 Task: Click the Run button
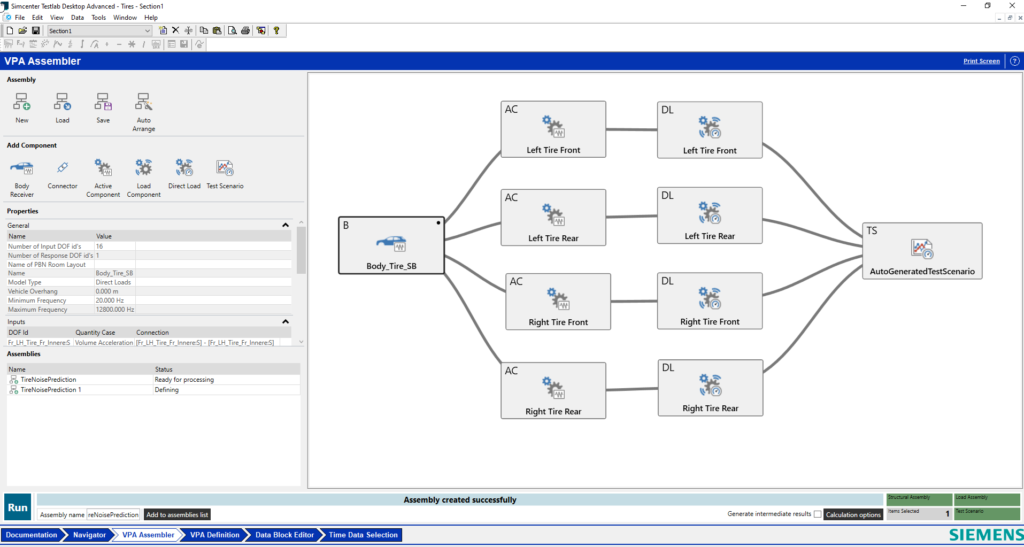click(x=18, y=507)
